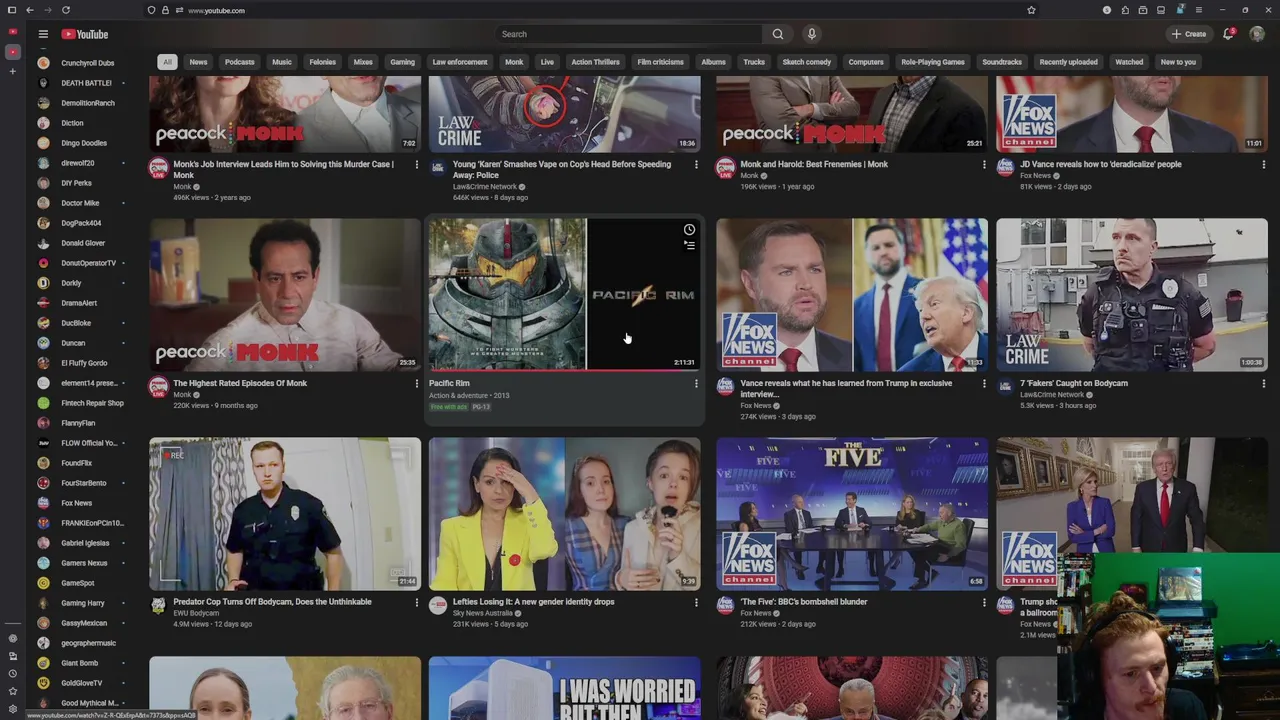The image size is (1280, 720).
Task: Open 'JD Vance reveals how to deradicalize people' title
Action: coord(1100,164)
